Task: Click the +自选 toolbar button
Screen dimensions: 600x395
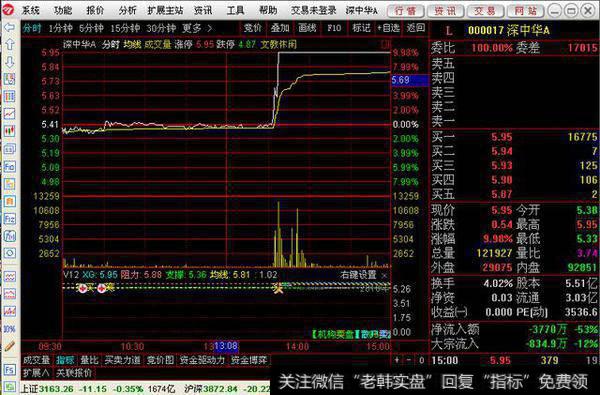Action: pyautogui.click(x=388, y=28)
